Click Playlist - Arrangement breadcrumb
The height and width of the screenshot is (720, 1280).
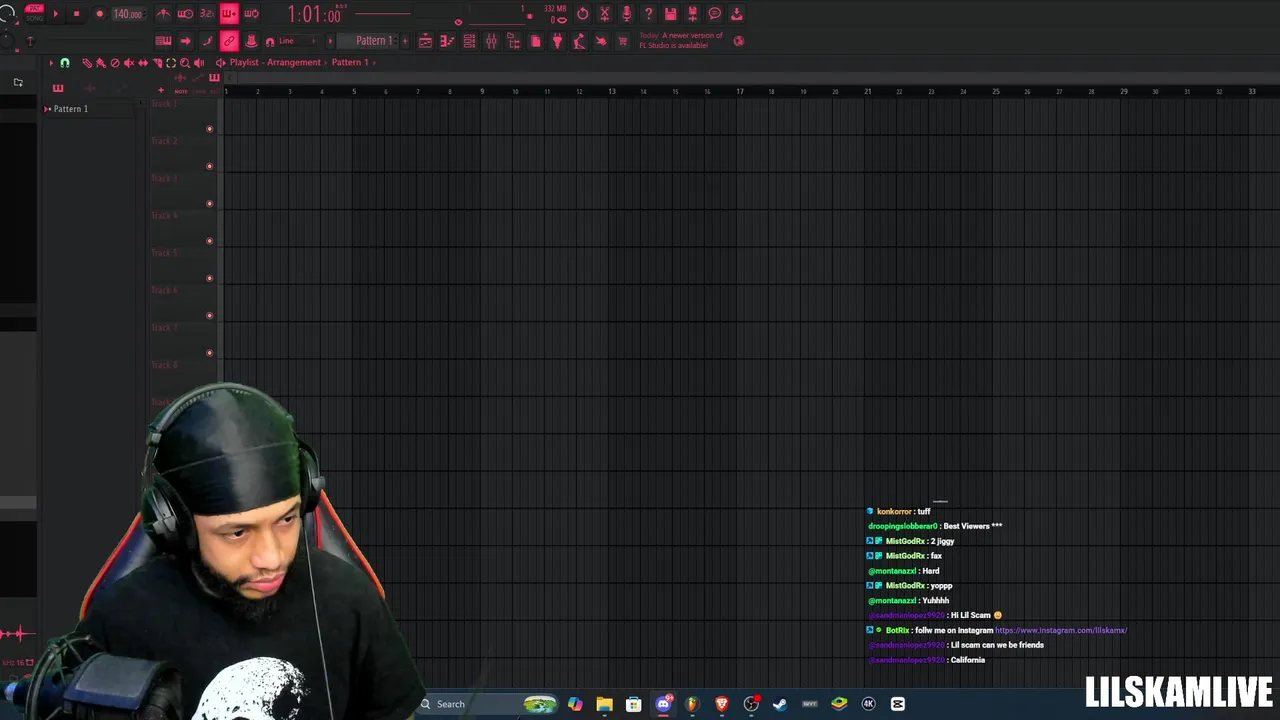275,62
